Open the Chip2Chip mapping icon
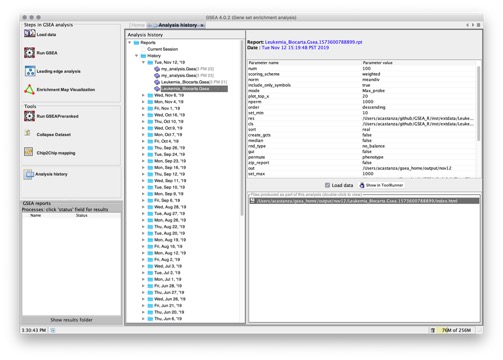Viewport: 503px width, 360px height. [x=29, y=152]
